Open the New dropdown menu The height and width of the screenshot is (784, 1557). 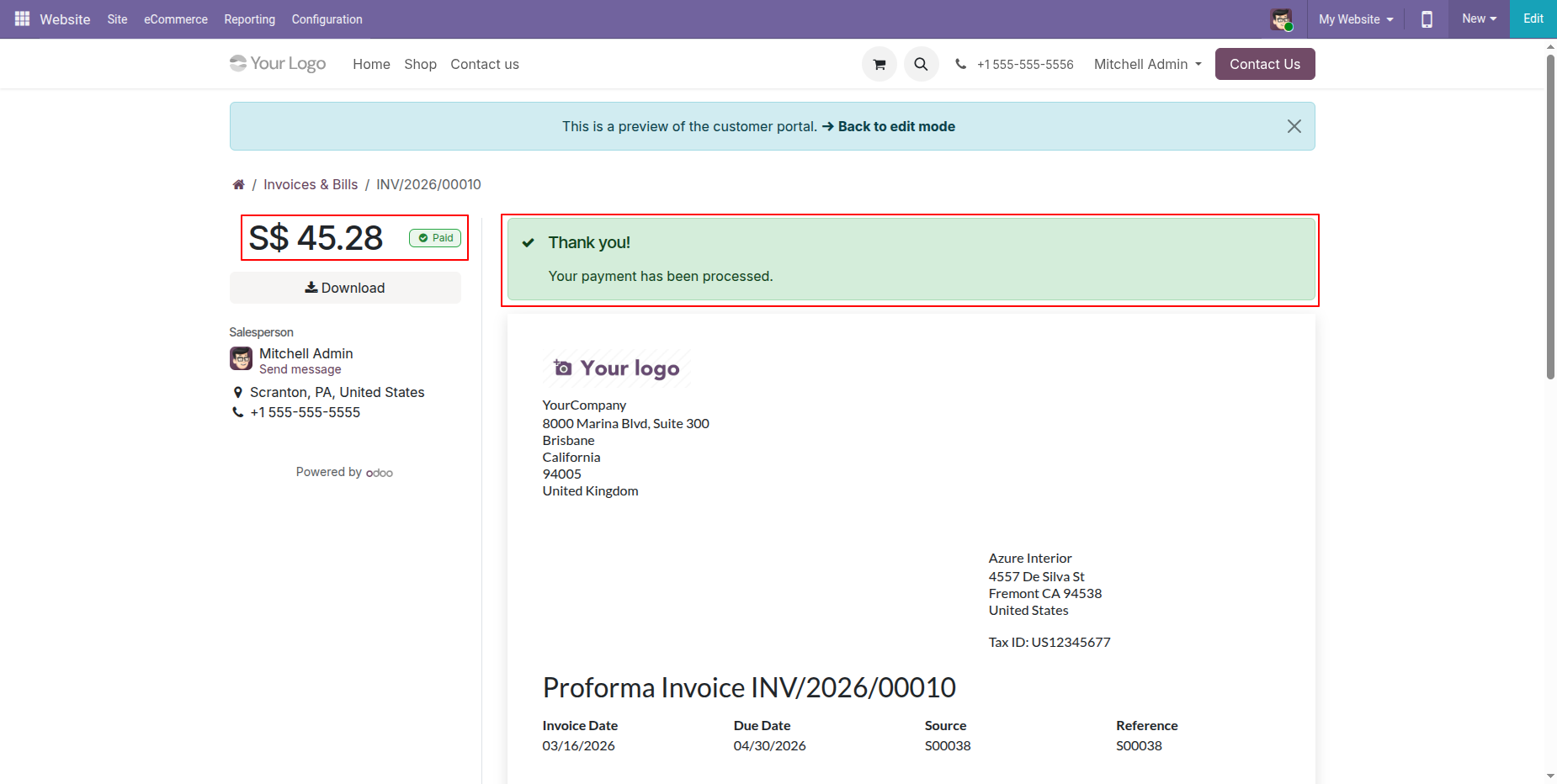1479,19
